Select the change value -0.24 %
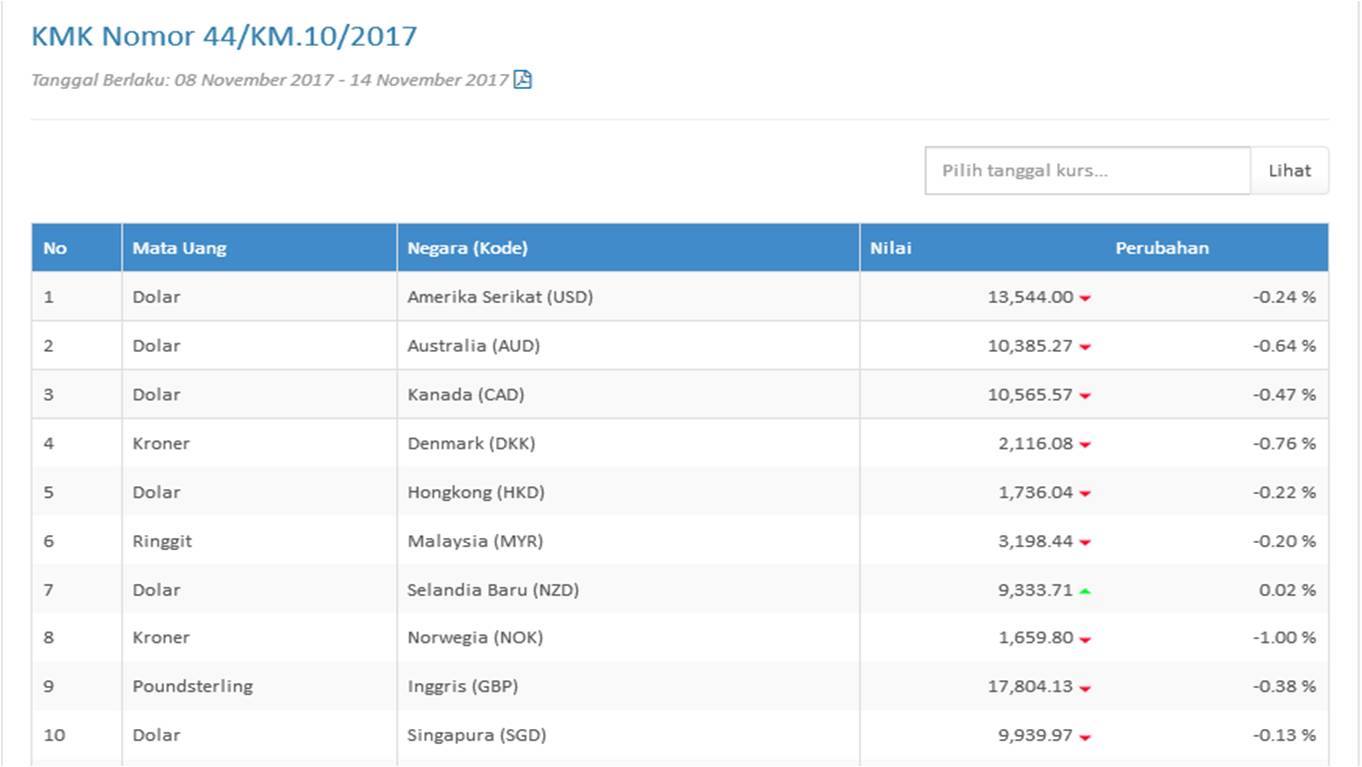 [x=1284, y=297]
